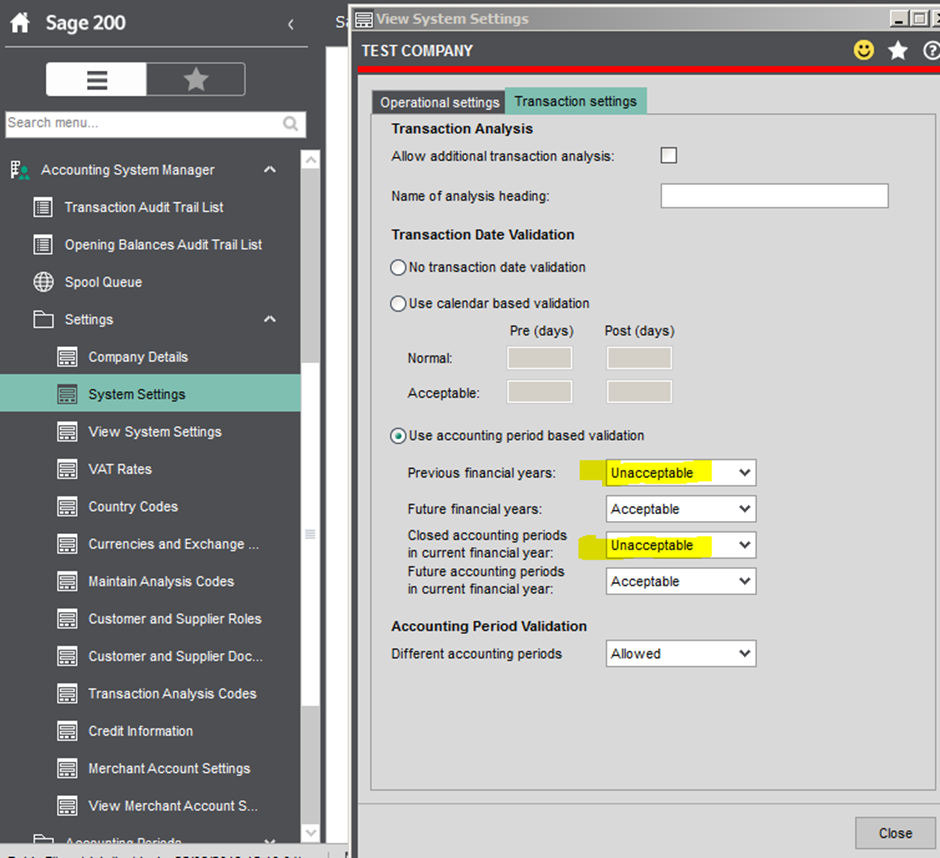The width and height of the screenshot is (940, 858).
Task: Open Transaction Audit Trail List
Action: click(144, 207)
